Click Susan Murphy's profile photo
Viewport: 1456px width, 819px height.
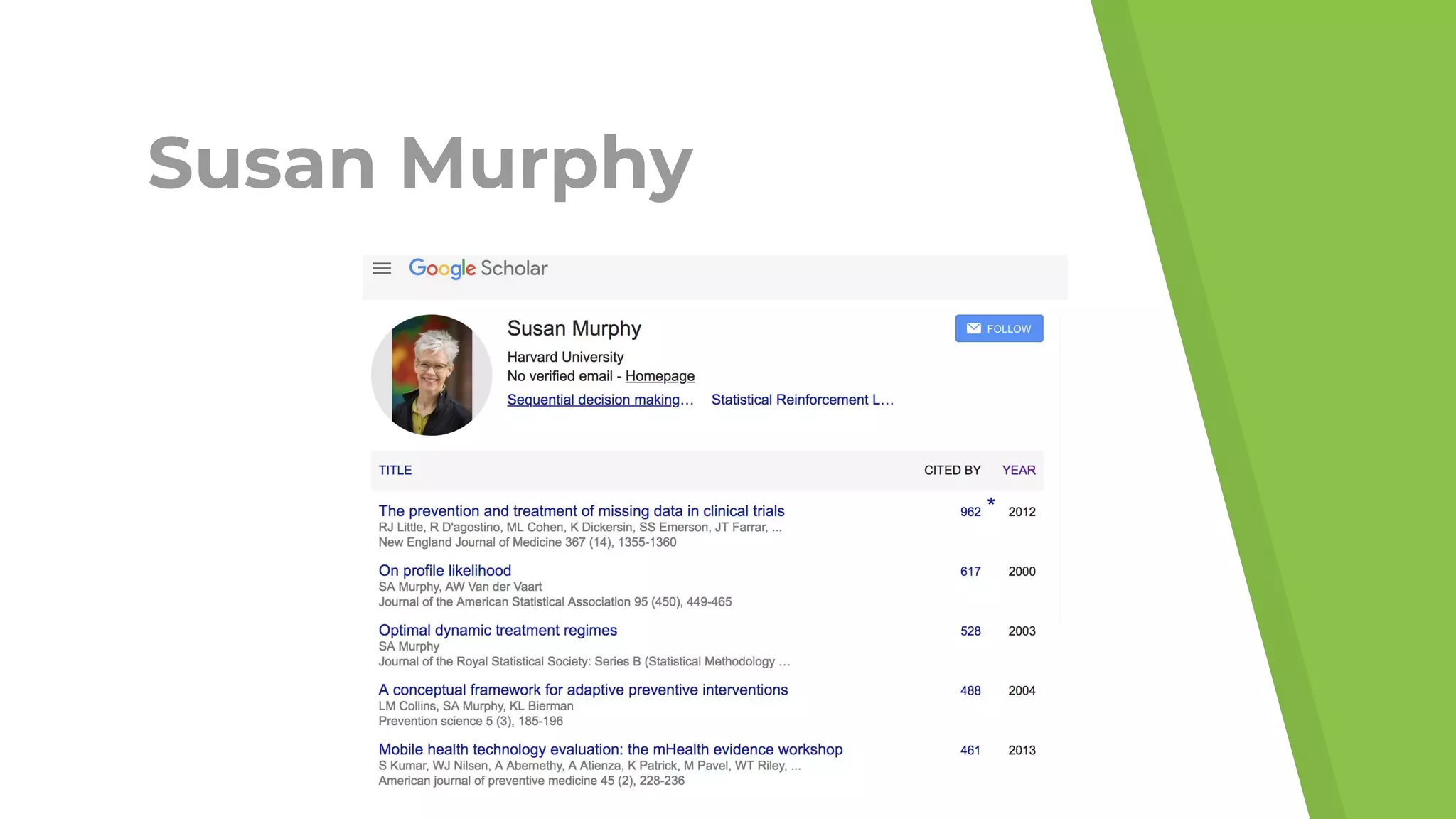(432, 375)
